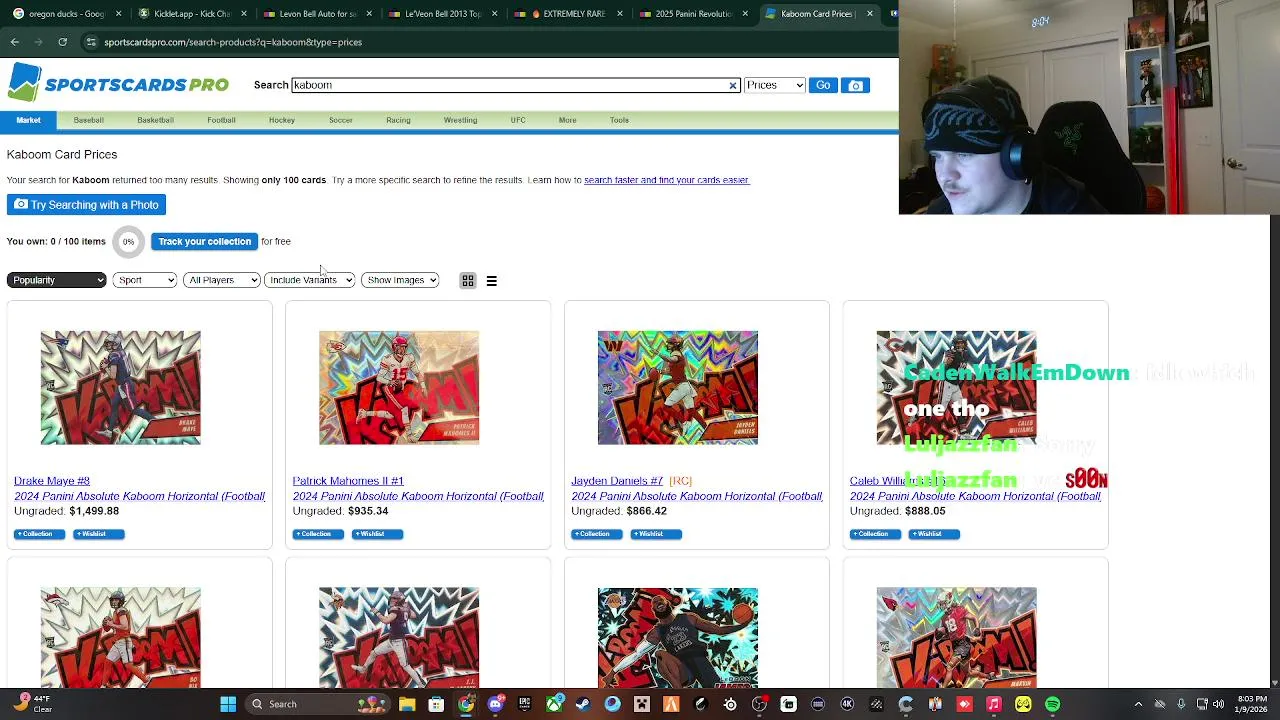
Task: Open the Popularity sort dropdown
Action: click(57, 280)
